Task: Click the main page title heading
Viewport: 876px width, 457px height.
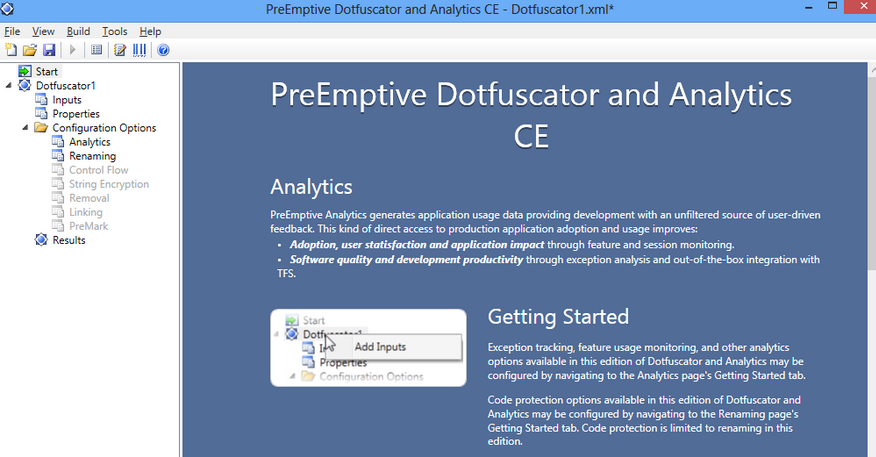Action: pyautogui.click(x=531, y=115)
